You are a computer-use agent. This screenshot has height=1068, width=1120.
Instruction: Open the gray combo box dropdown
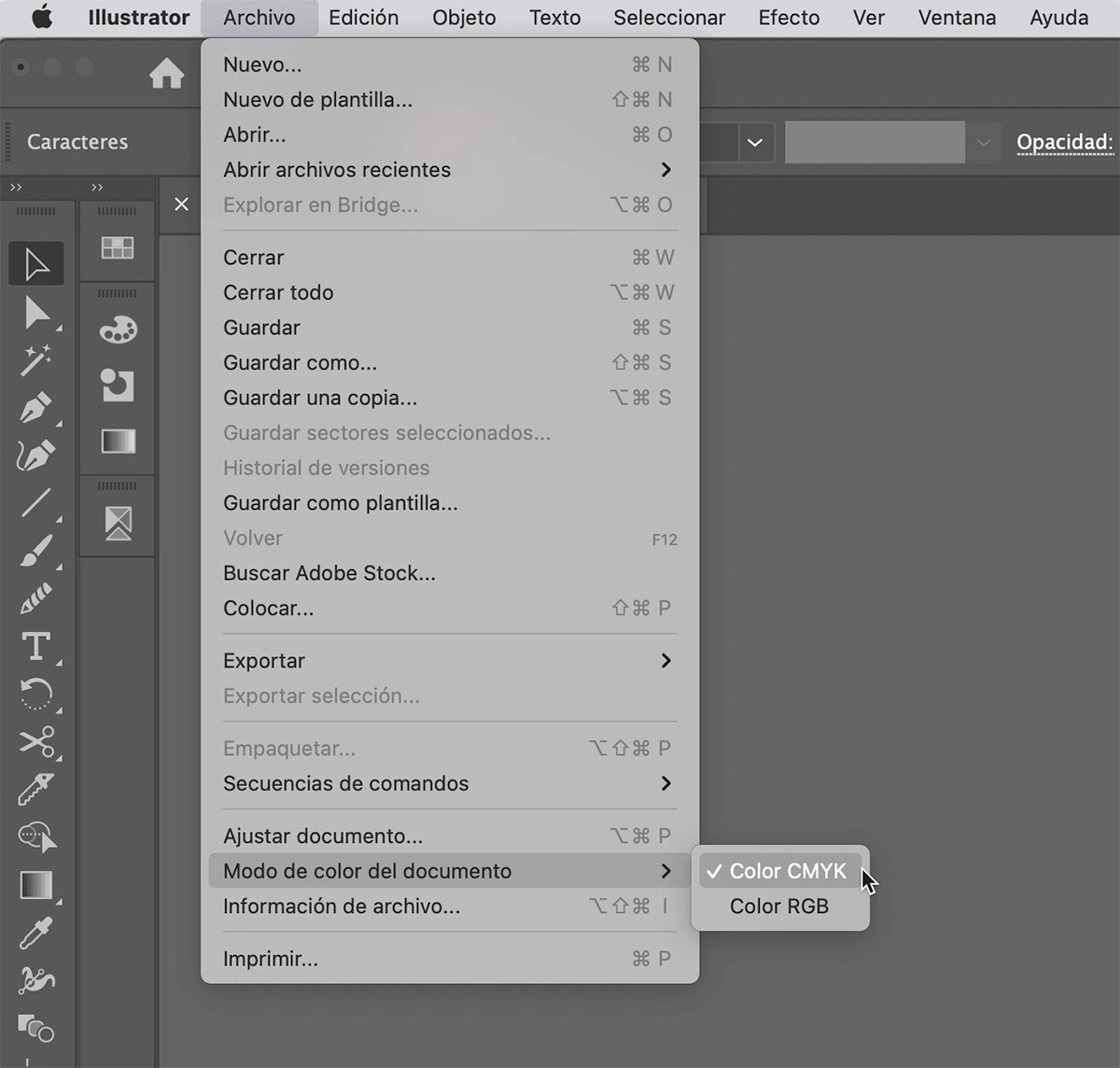pyautogui.click(x=983, y=143)
